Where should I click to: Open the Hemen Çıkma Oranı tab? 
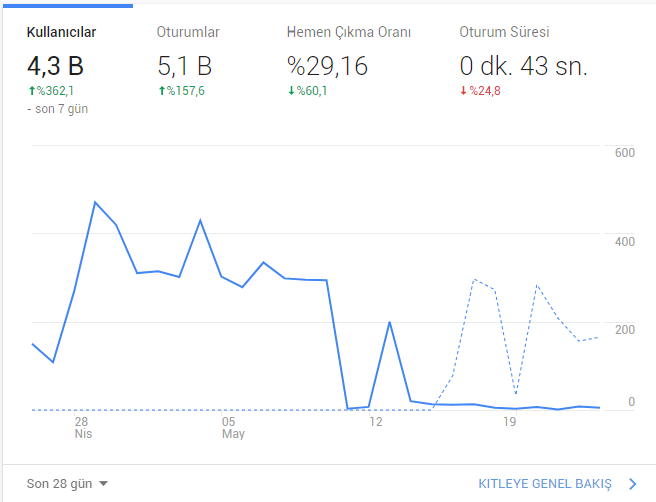coord(348,32)
